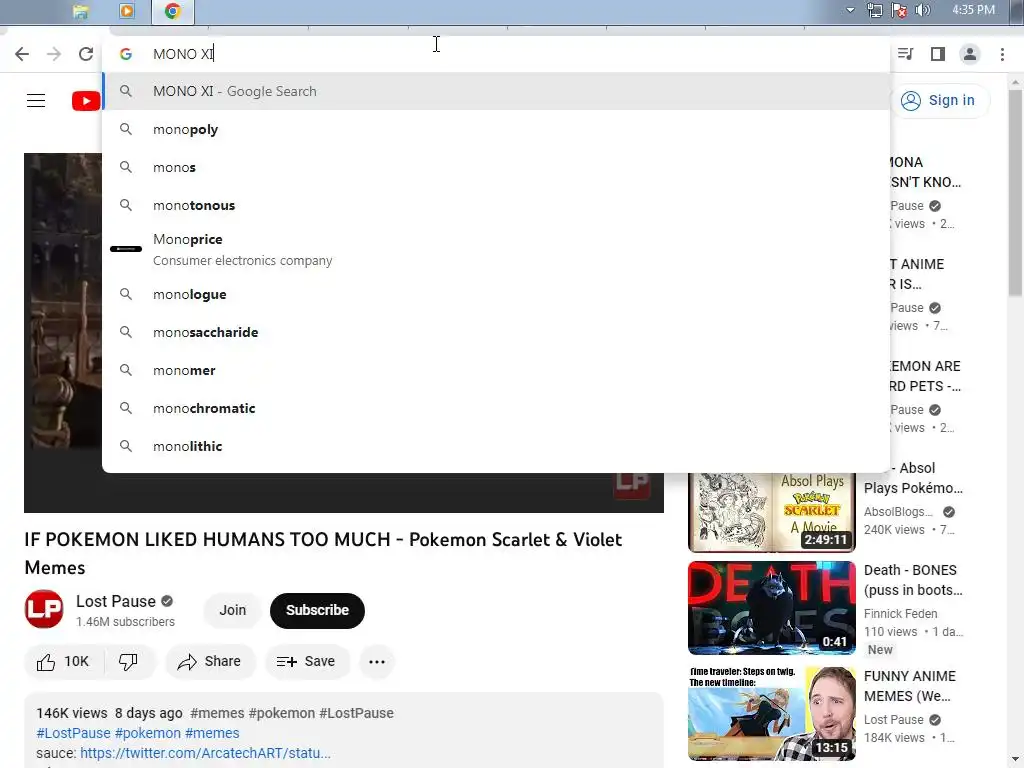
Task: Click the Google G icon in the address bar
Action: (126, 54)
